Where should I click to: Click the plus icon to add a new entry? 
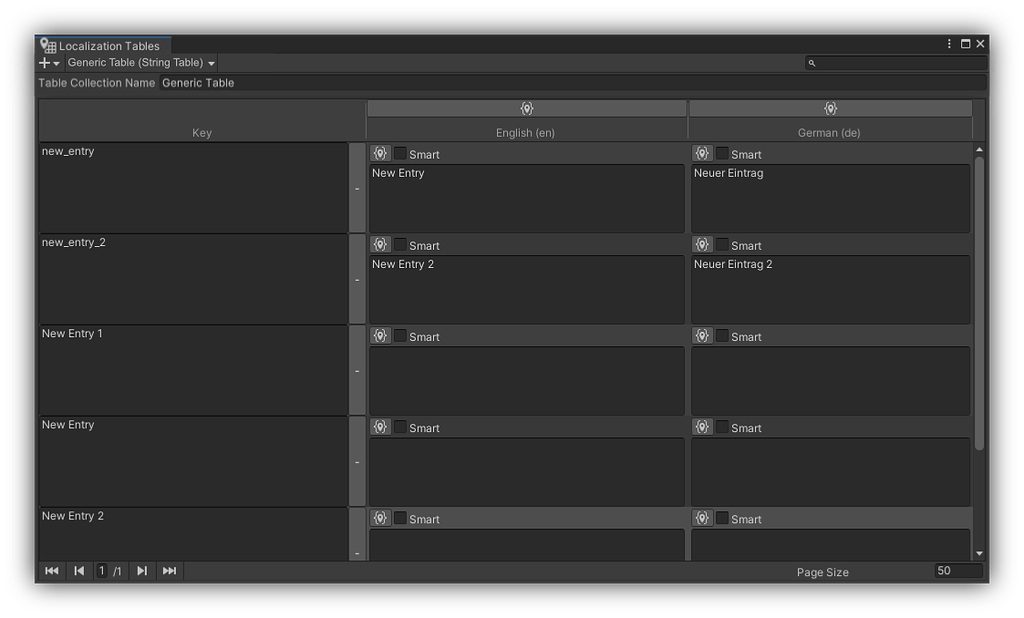(42, 62)
